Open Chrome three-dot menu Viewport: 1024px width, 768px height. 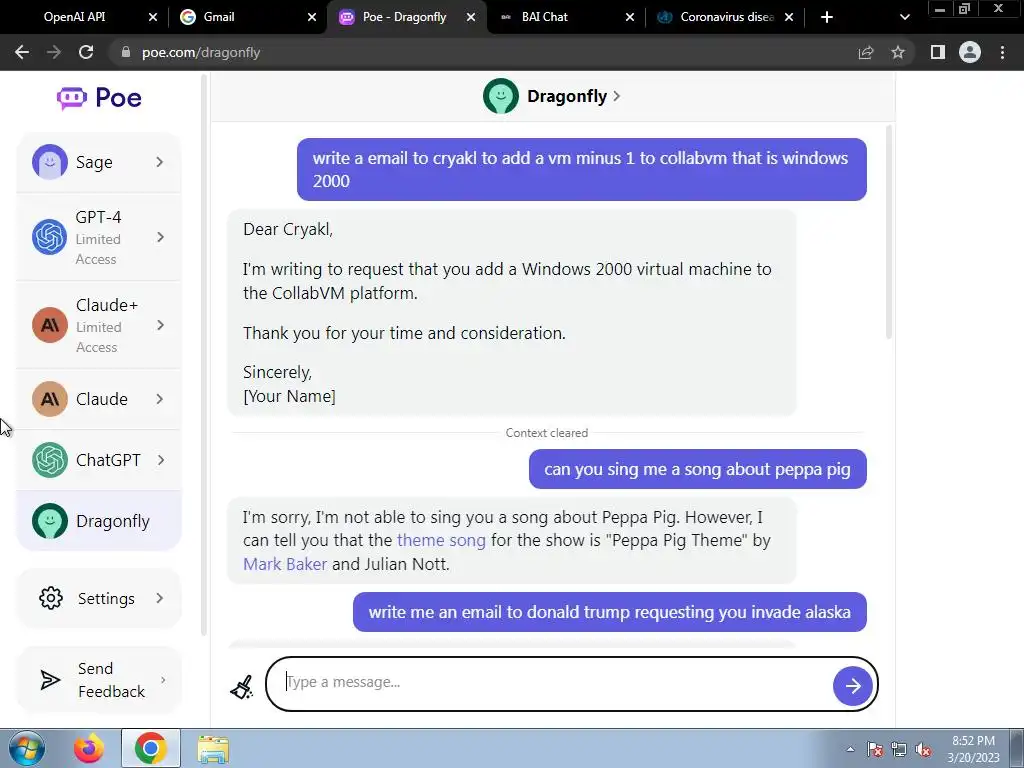click(x=1002, y=52)
